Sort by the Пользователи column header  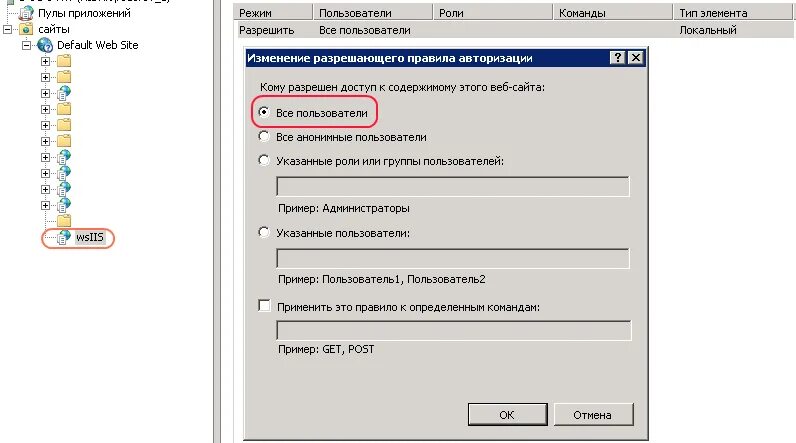click(373, 13)
